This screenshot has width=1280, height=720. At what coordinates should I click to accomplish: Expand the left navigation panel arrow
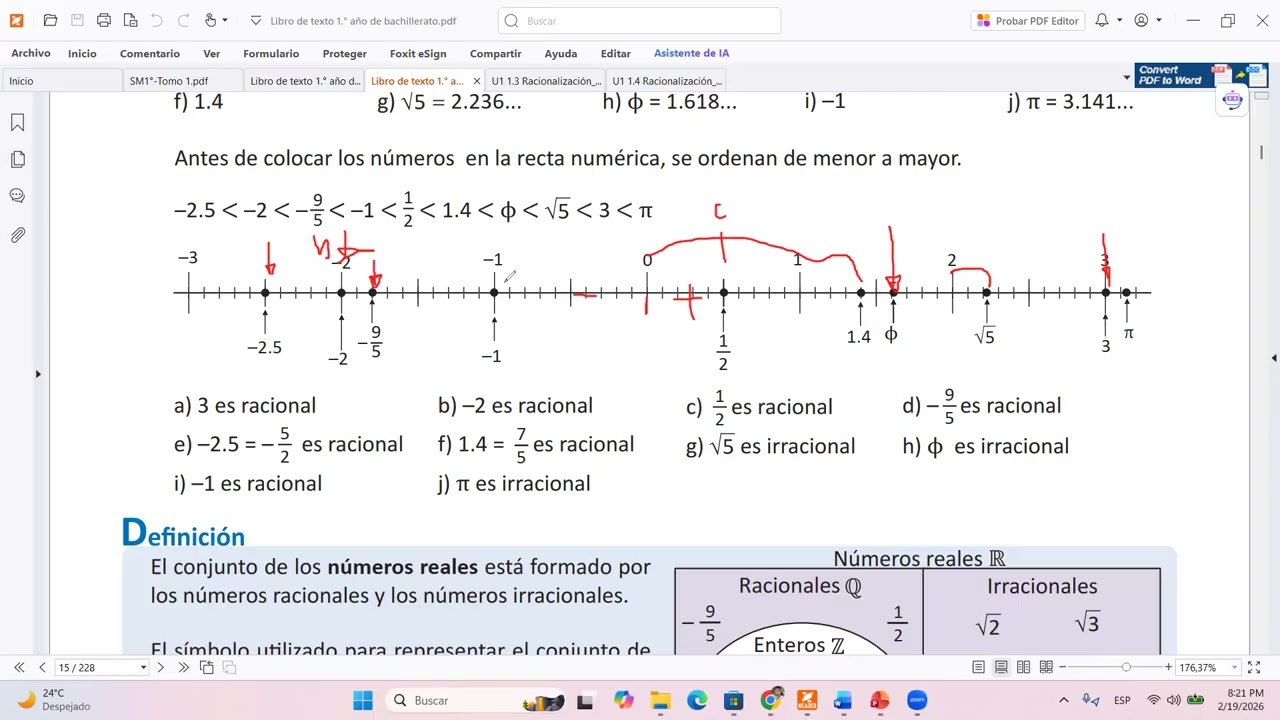coord(38,374)
